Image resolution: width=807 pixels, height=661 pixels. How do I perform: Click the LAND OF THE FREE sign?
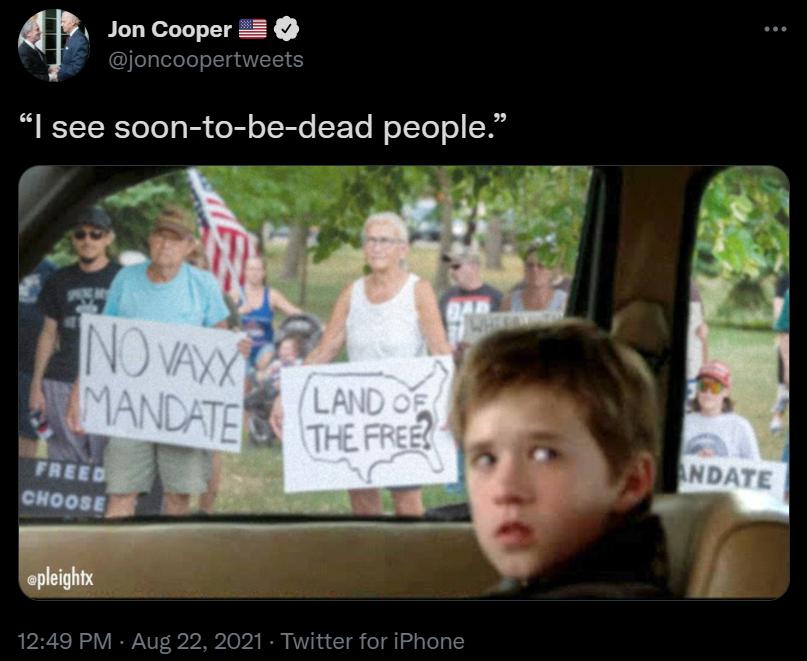tap(369, 424)
